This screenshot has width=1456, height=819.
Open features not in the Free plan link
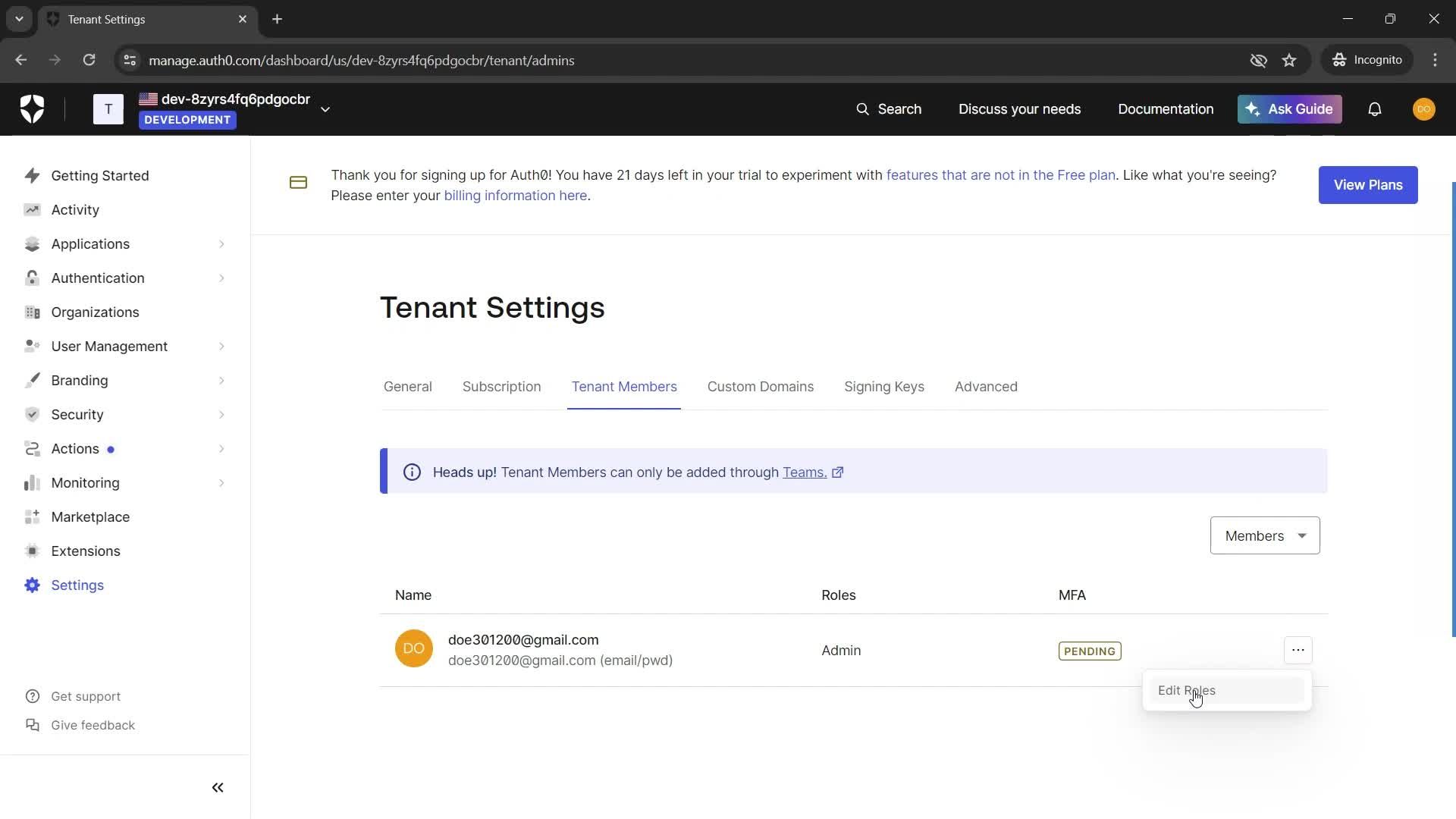tap(1000, 175)
